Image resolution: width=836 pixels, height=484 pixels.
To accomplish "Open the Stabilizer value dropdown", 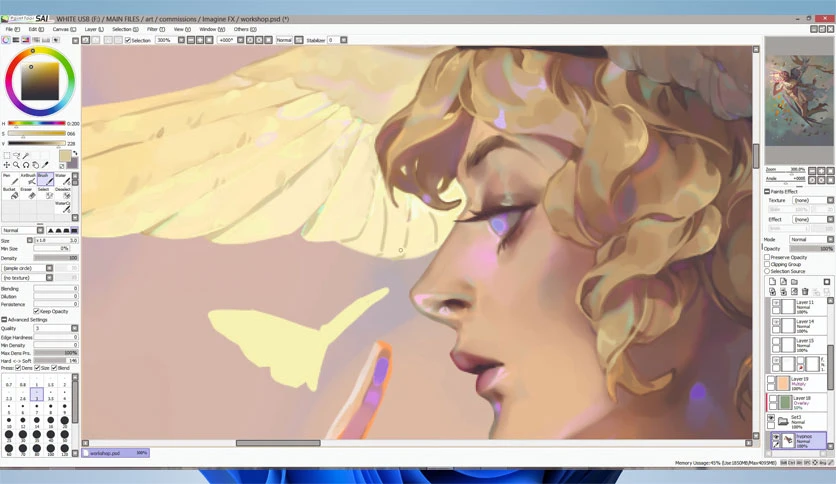I will click(344, 40).
